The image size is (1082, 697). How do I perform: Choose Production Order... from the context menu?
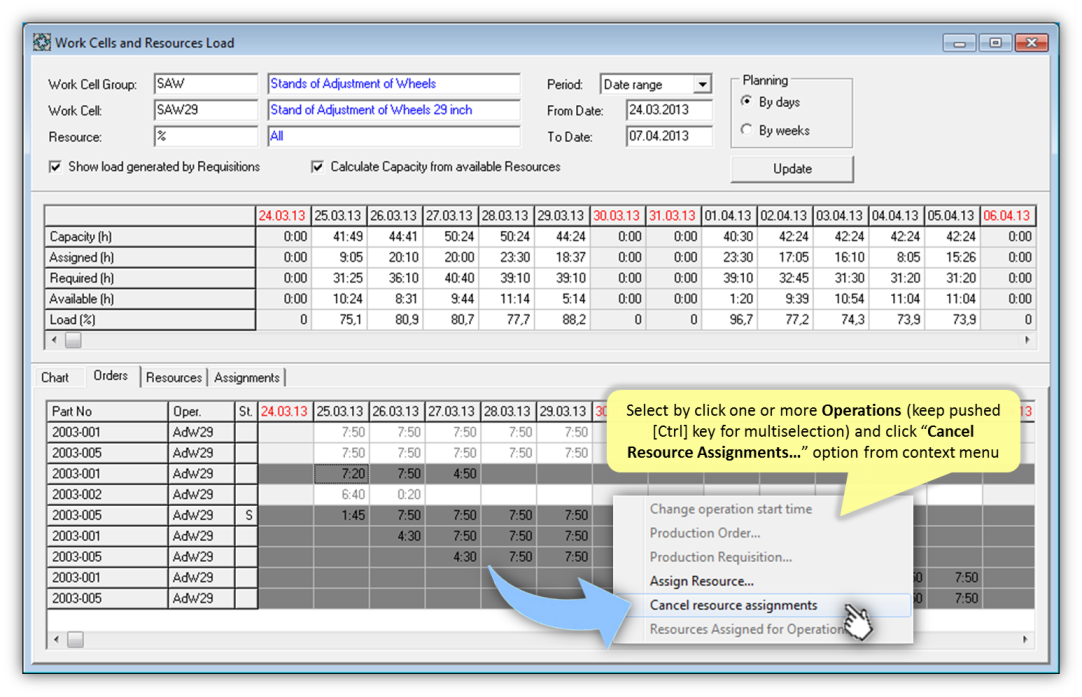(705, 533)
